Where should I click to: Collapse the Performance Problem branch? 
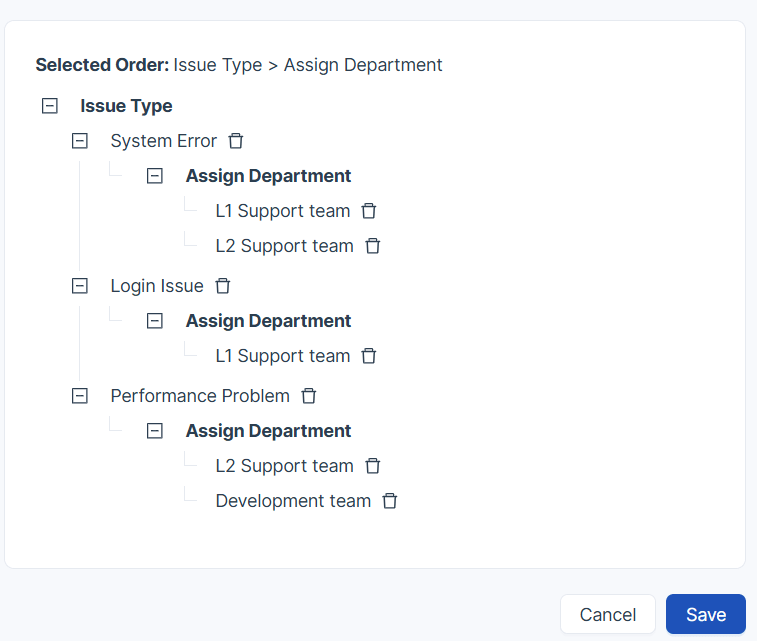(80, 396)
